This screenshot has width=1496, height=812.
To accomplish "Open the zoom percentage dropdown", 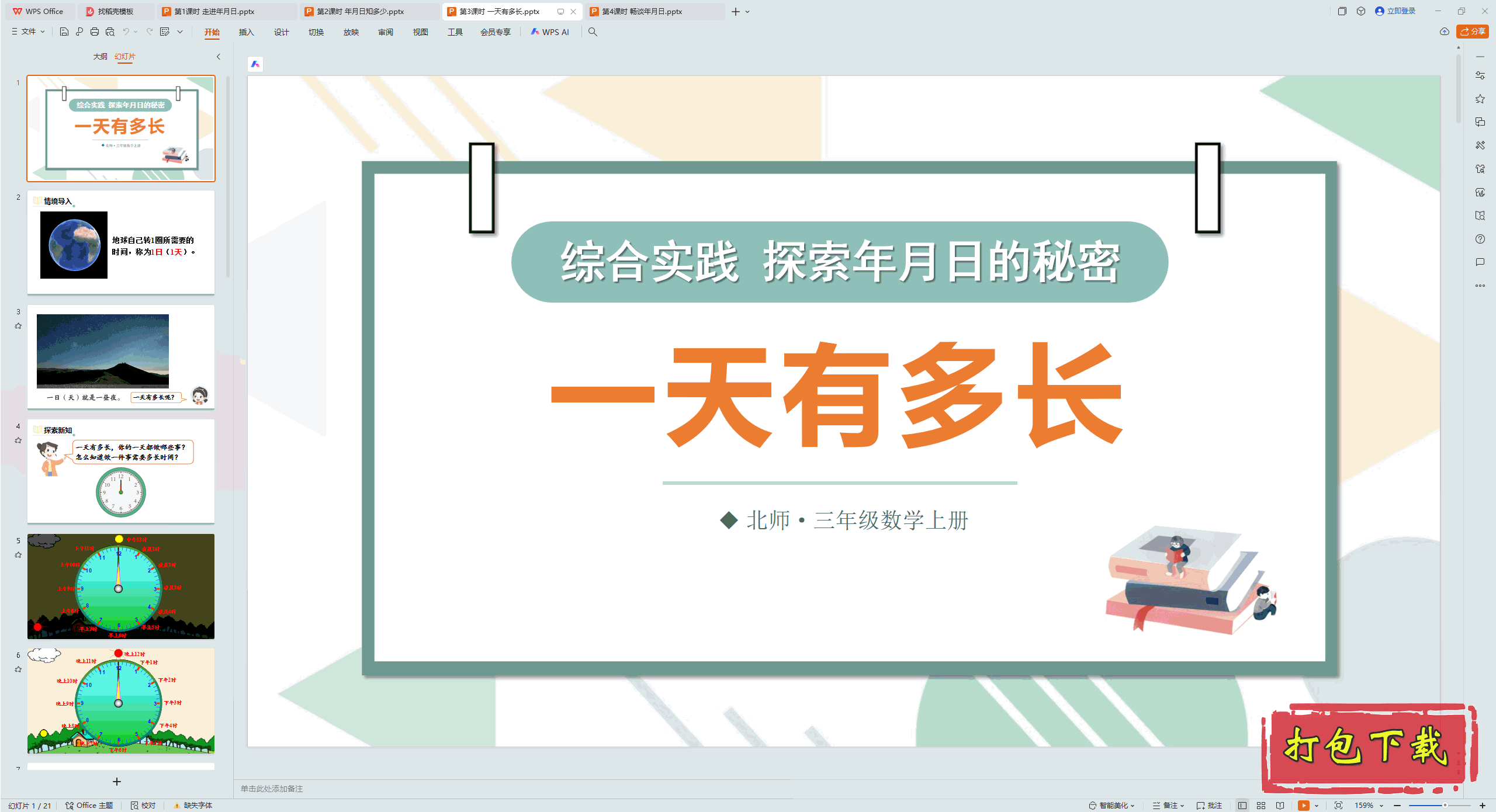I will pos(1381,805).
